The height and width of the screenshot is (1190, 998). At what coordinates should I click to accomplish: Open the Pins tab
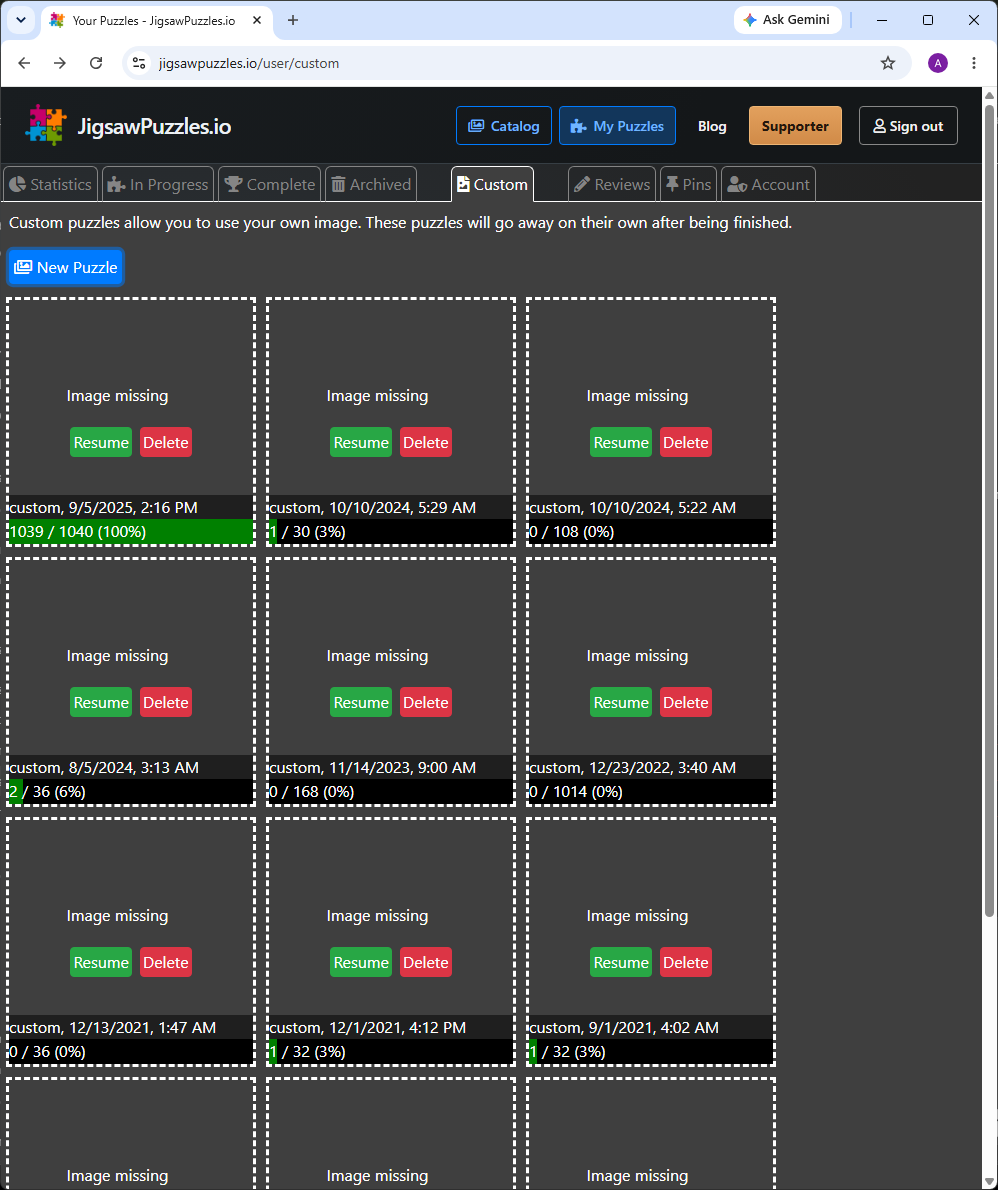(688, 184)
